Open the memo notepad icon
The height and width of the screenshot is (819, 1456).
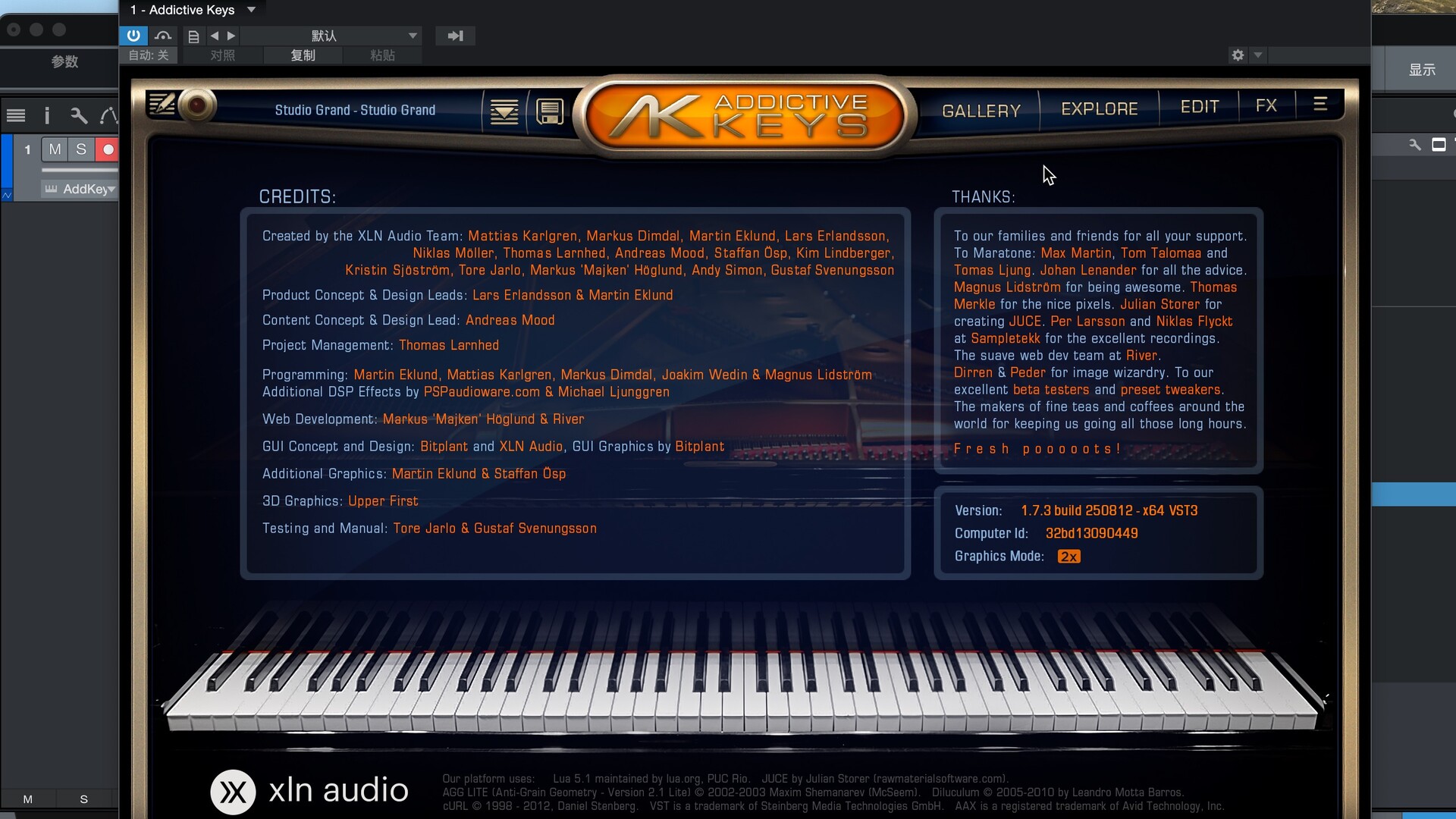point(161,104)
